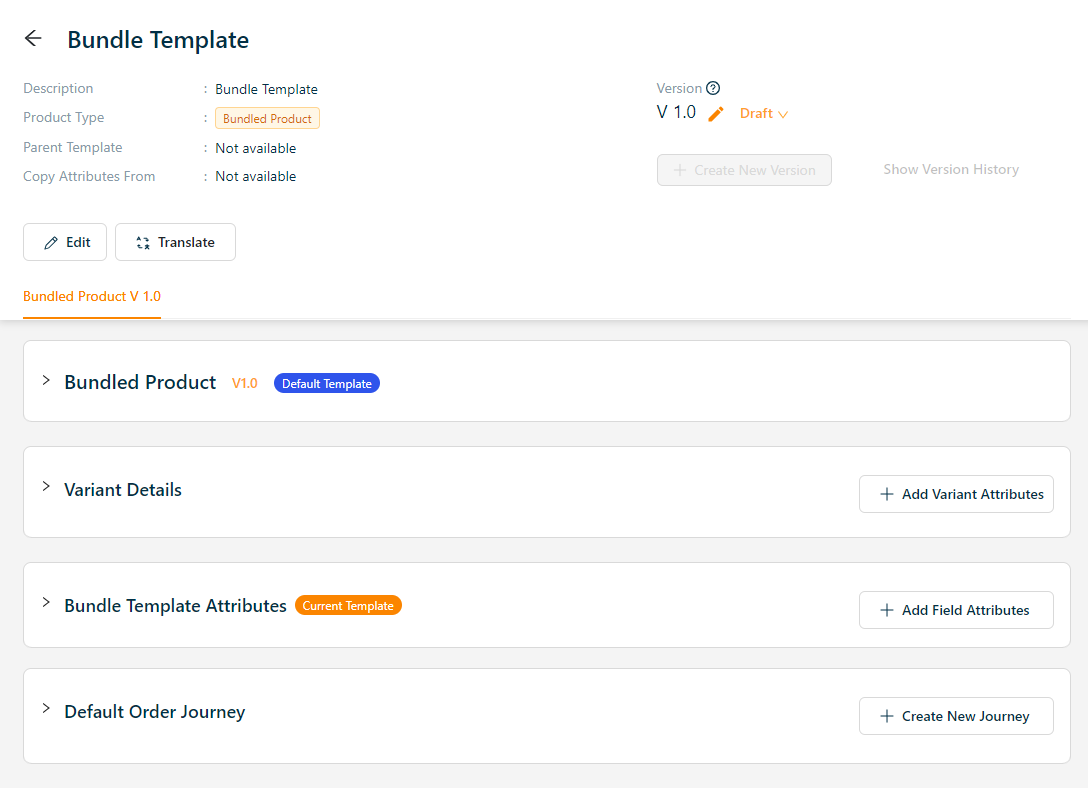Viewport: 1088px width, 793px height.
Task: Click the Create New Version button
Action: click(x=744, y=170)
